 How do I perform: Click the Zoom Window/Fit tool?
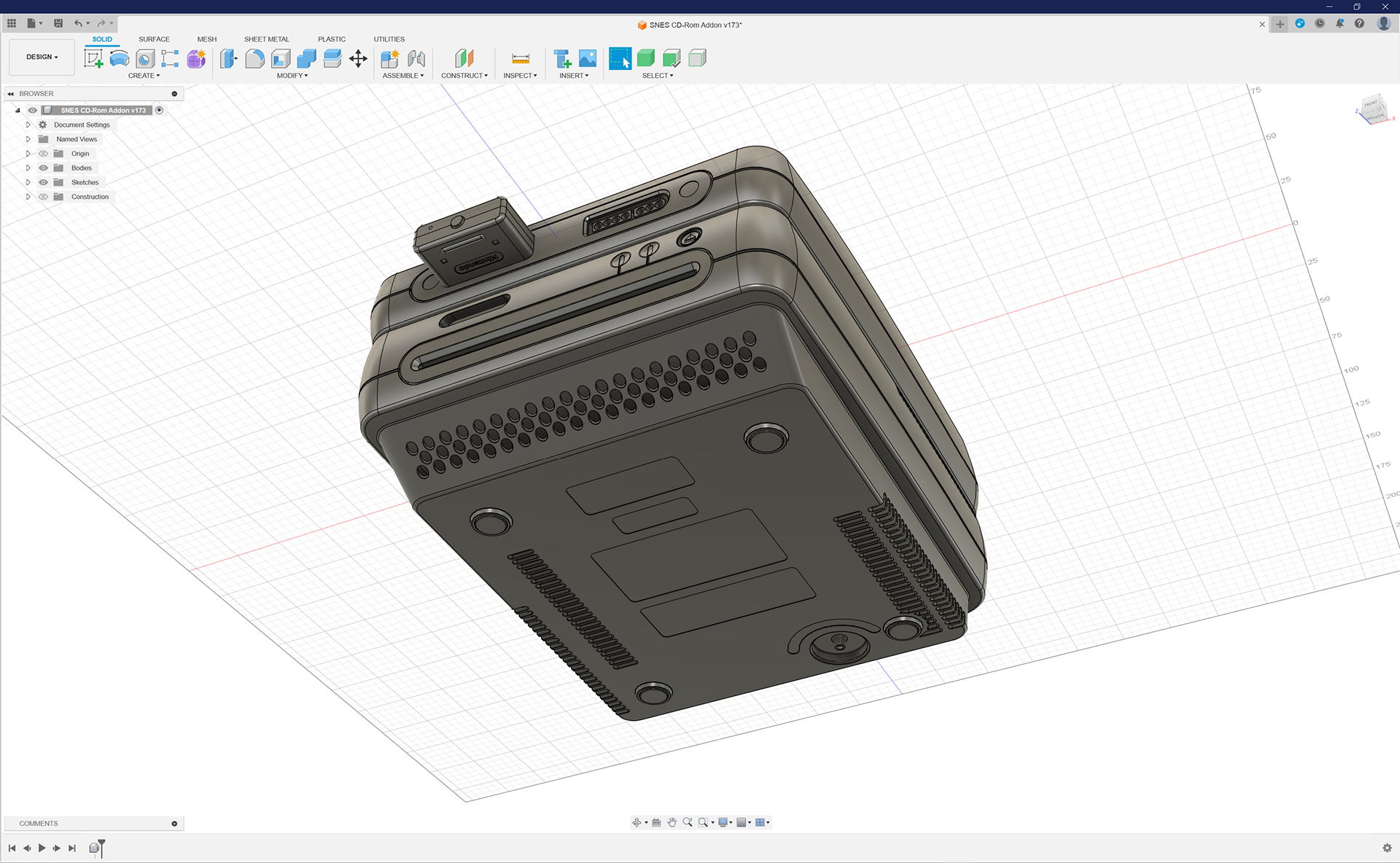[703, 822]
